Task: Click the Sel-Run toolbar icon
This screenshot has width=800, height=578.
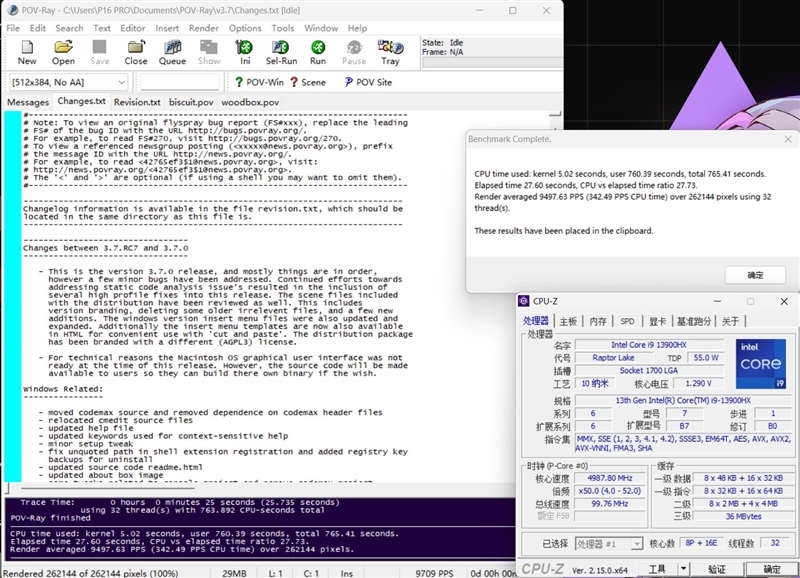Action: click(x=281, y=52)
